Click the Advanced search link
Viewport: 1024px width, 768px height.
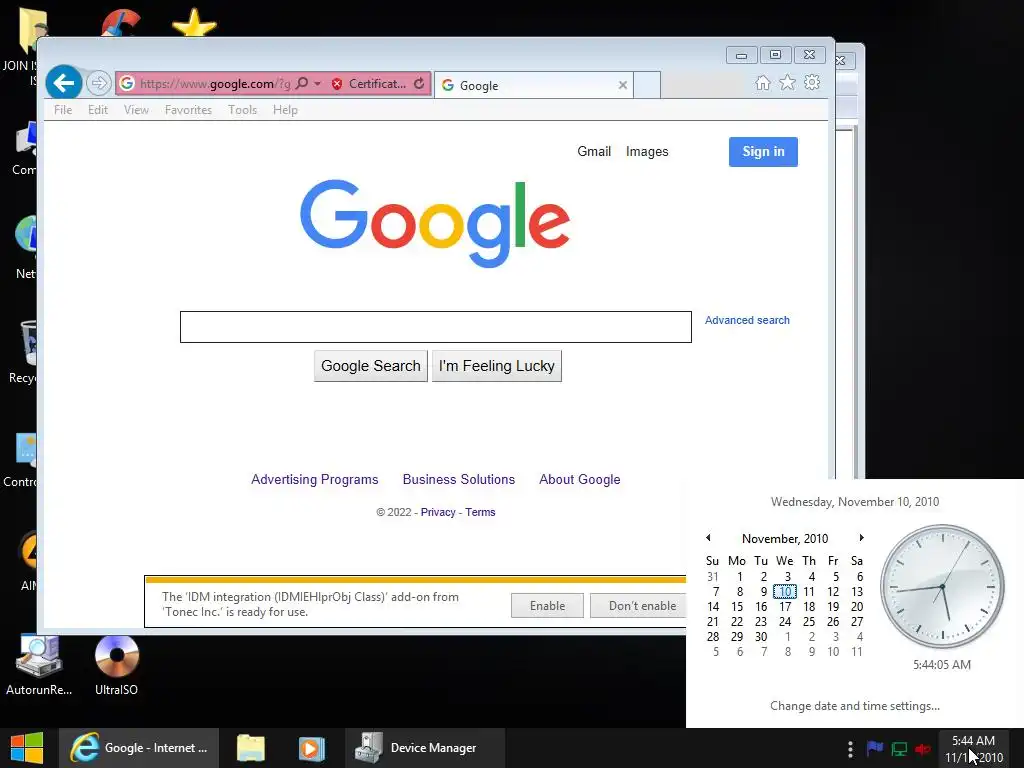click(747, 320)
